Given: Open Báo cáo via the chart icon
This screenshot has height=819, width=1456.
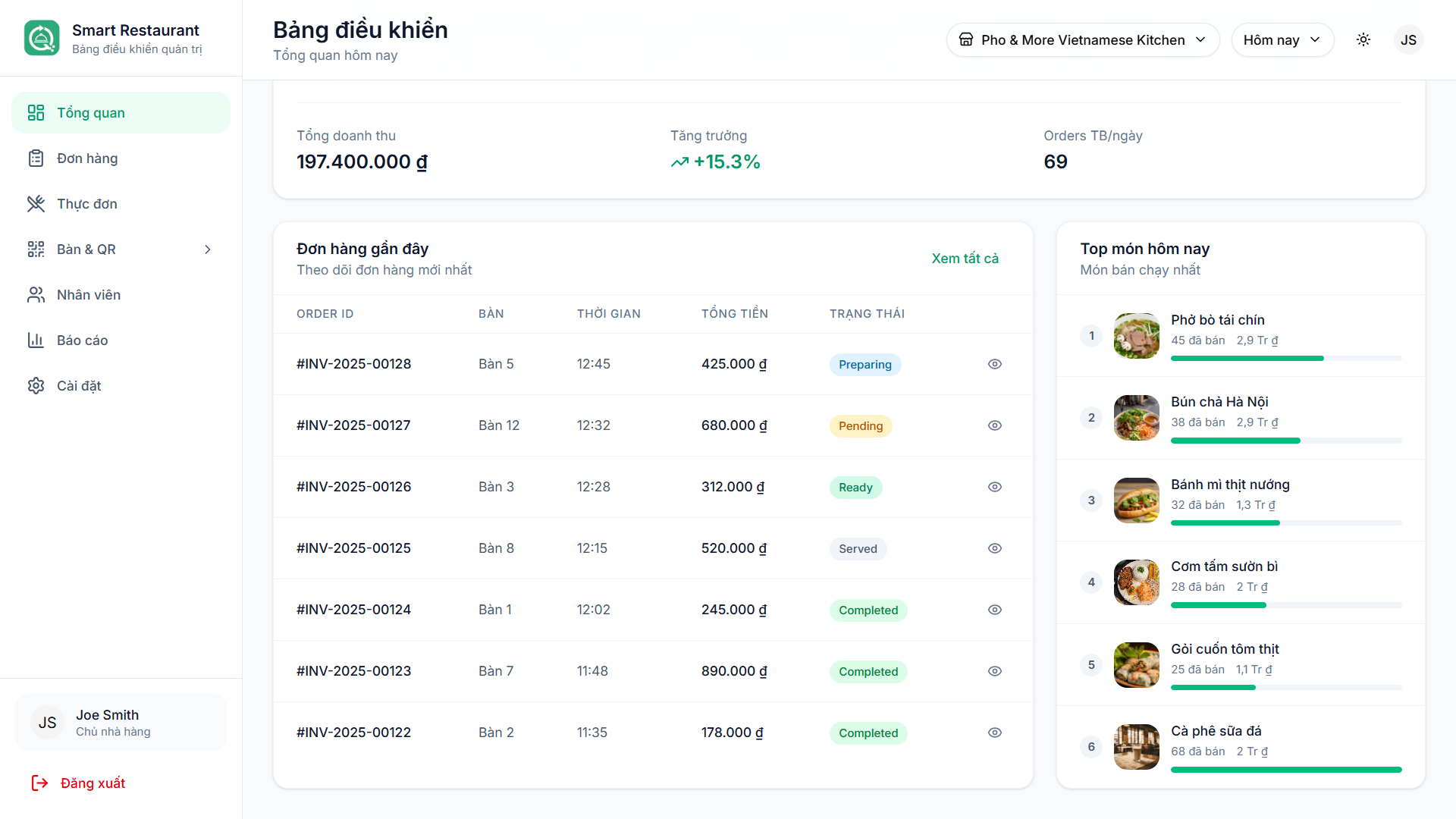Looking at the screenshot, I should (x=36, y=340).
